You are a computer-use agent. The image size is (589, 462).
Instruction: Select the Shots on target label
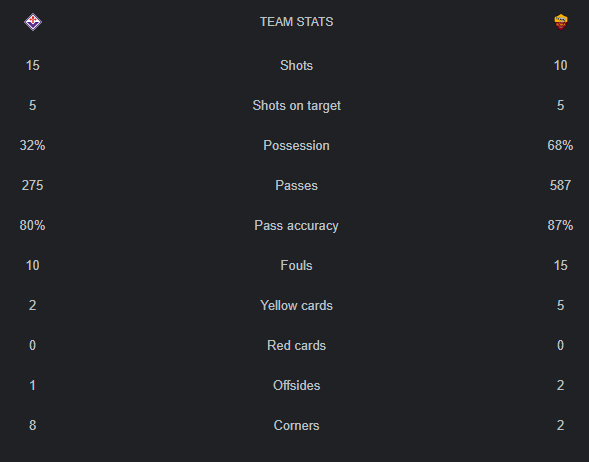pos(296,106)
